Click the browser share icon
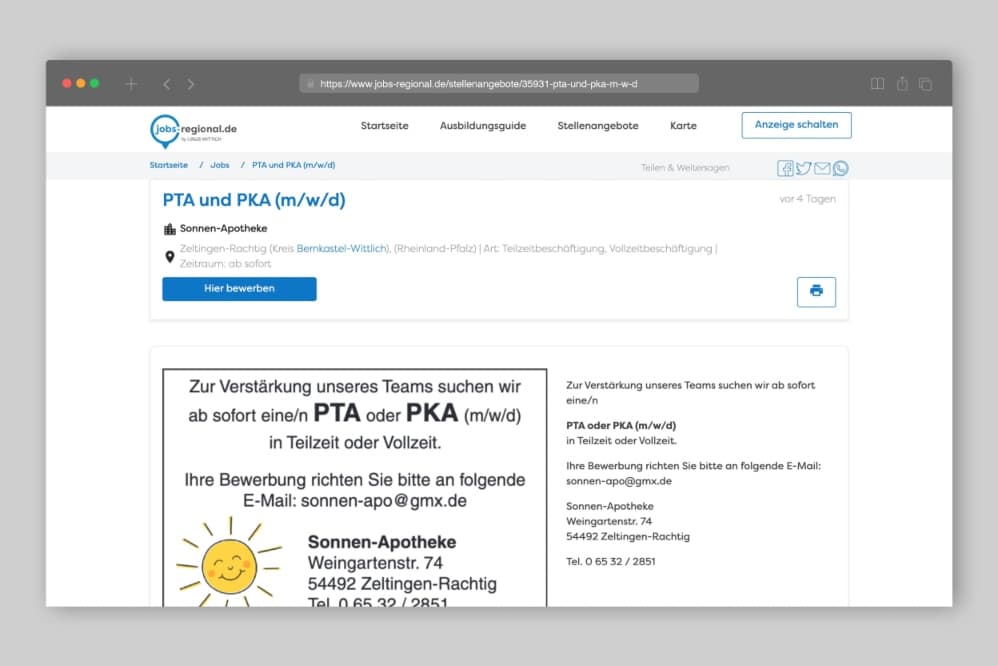The image size is (998, 666). tap(902, 83)
